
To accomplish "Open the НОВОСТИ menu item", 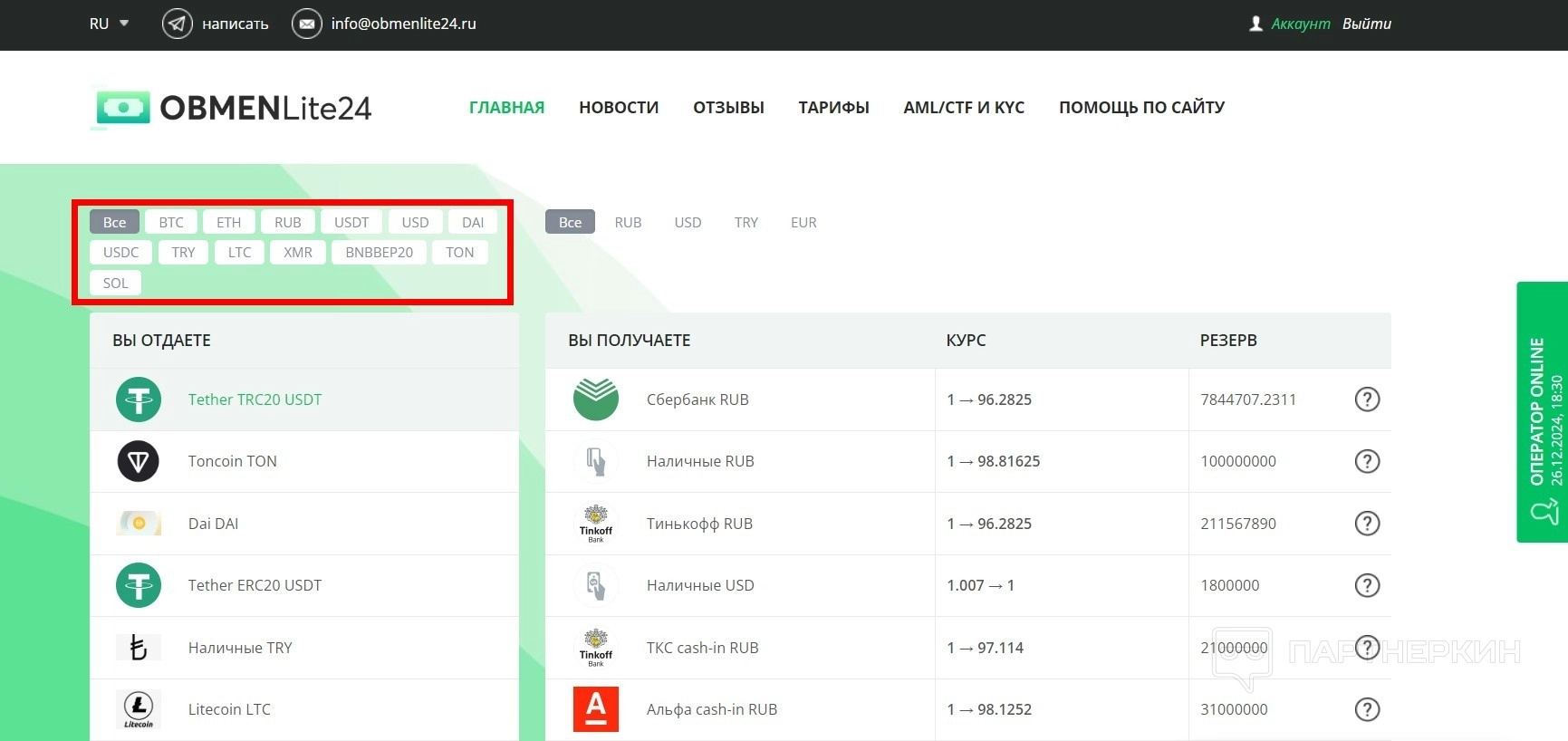I will 619,108.
